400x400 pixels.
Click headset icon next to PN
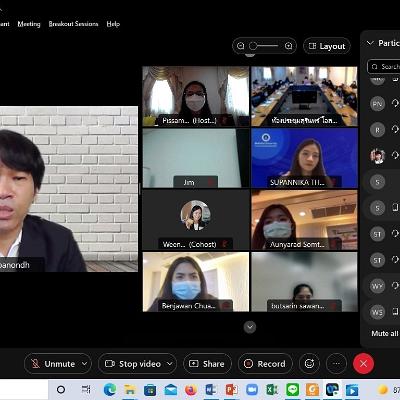point(395,103)
